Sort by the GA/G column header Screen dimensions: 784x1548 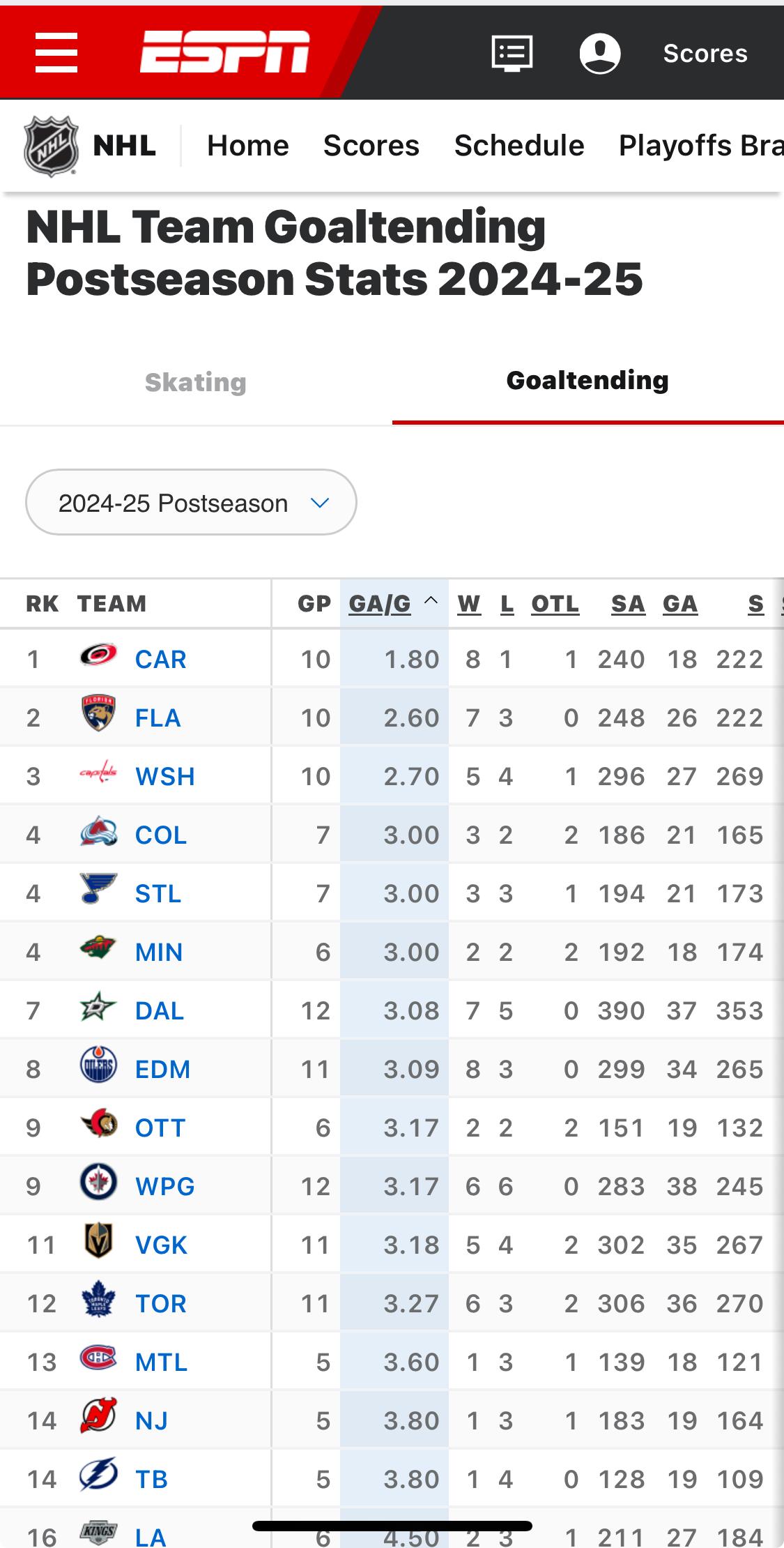click(380, 604)
